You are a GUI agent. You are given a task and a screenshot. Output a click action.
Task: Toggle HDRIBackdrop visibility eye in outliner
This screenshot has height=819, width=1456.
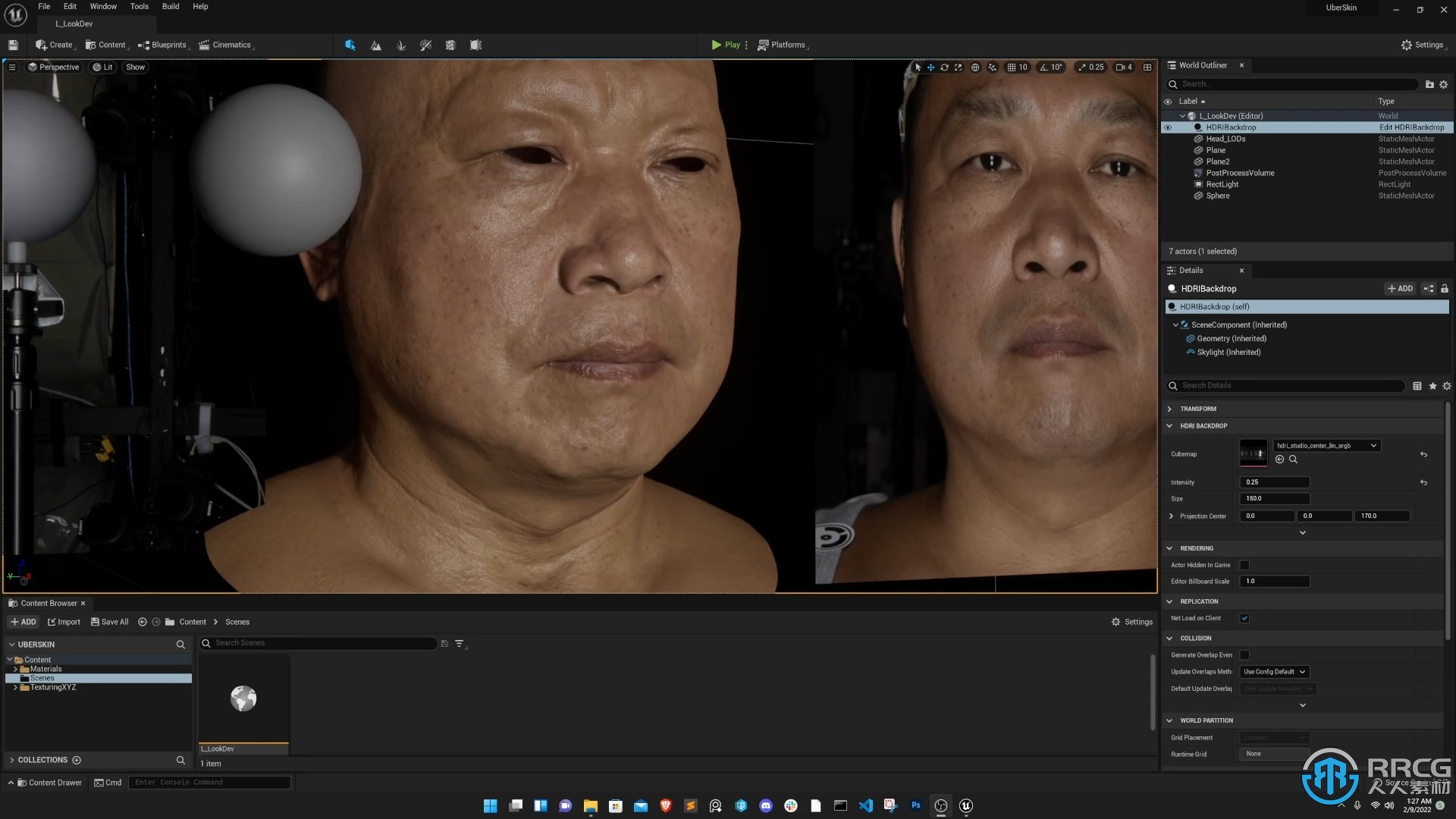1168,127
